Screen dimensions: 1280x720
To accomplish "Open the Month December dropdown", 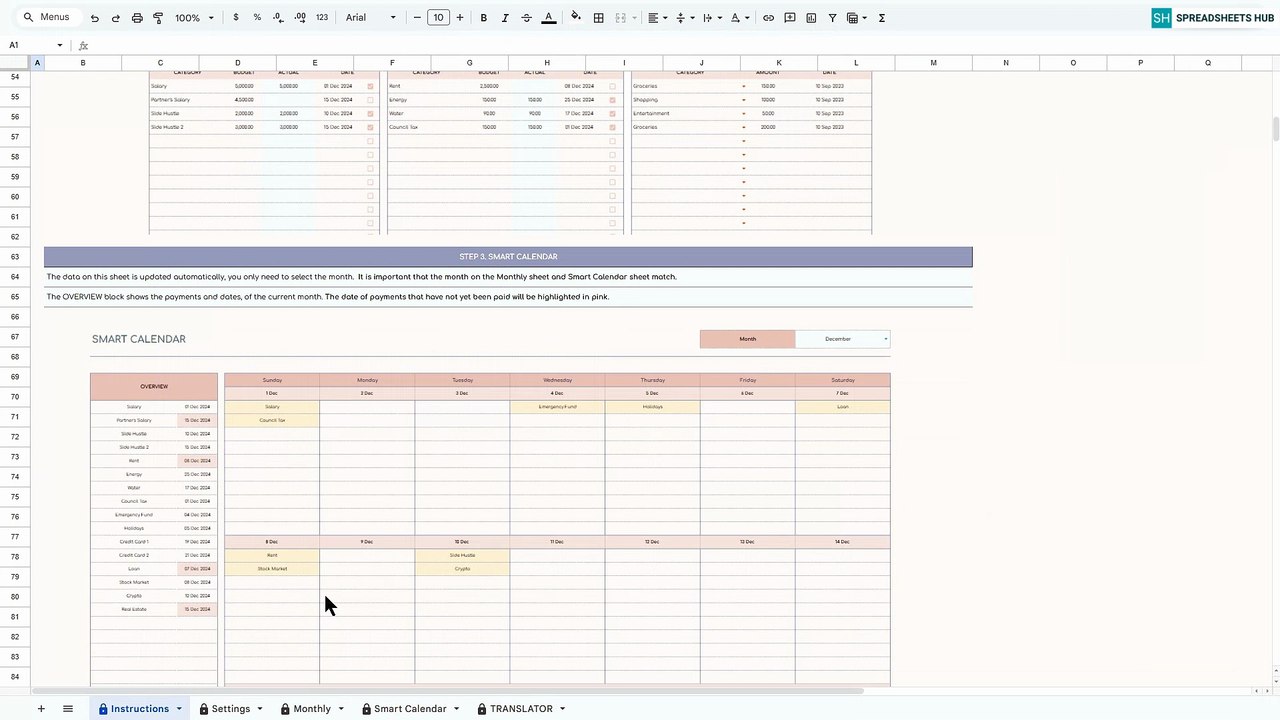I will pos(842,339).
